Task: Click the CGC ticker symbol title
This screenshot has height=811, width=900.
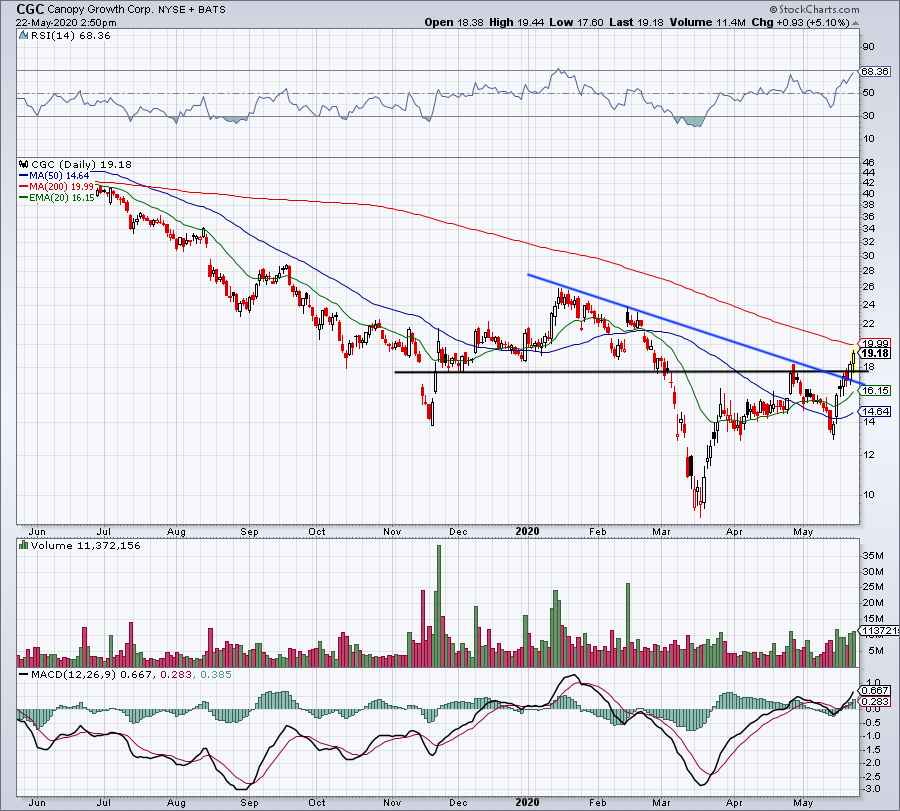Action: [29, 9]
